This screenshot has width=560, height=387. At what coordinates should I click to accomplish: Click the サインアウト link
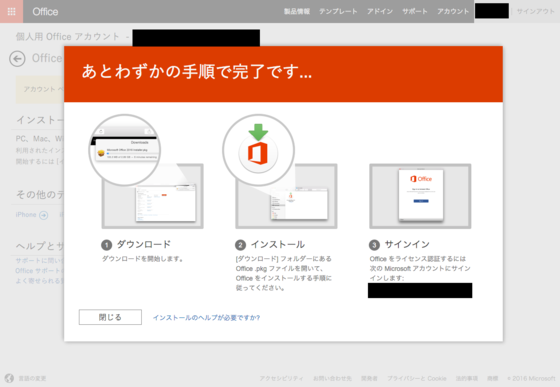(535, 11)
